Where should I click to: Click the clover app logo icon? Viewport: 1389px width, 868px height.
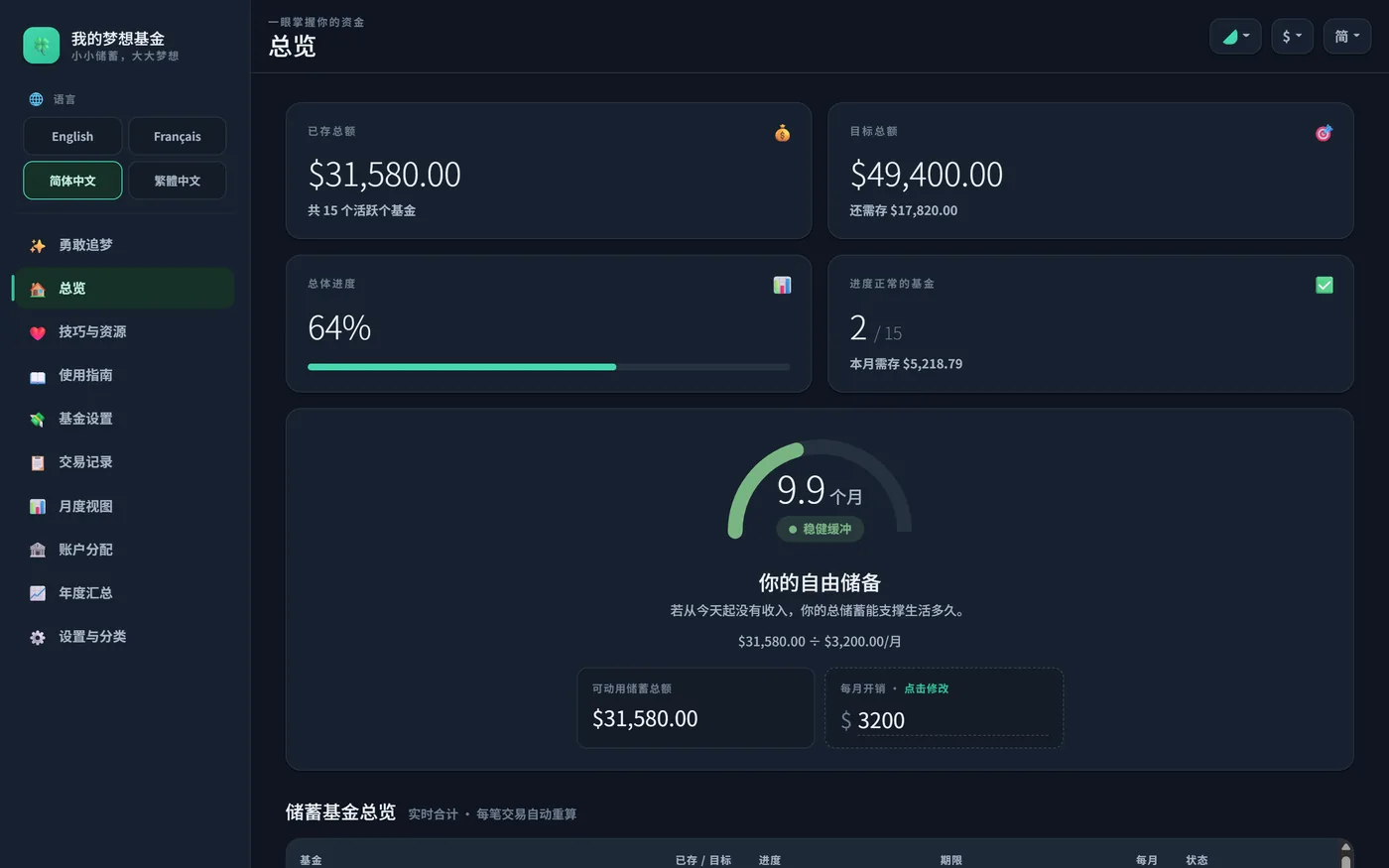tap(42, 46)
